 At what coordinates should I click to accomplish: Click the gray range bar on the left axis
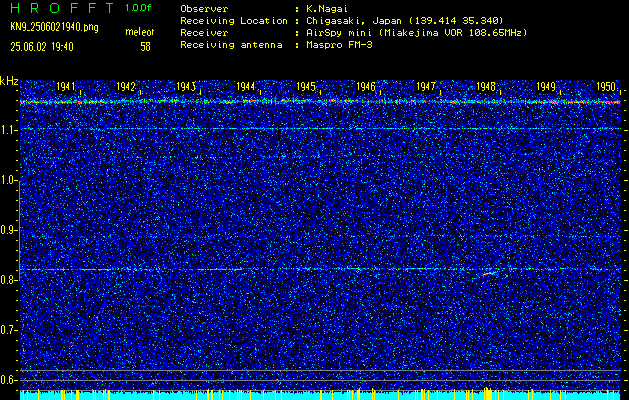19,229
